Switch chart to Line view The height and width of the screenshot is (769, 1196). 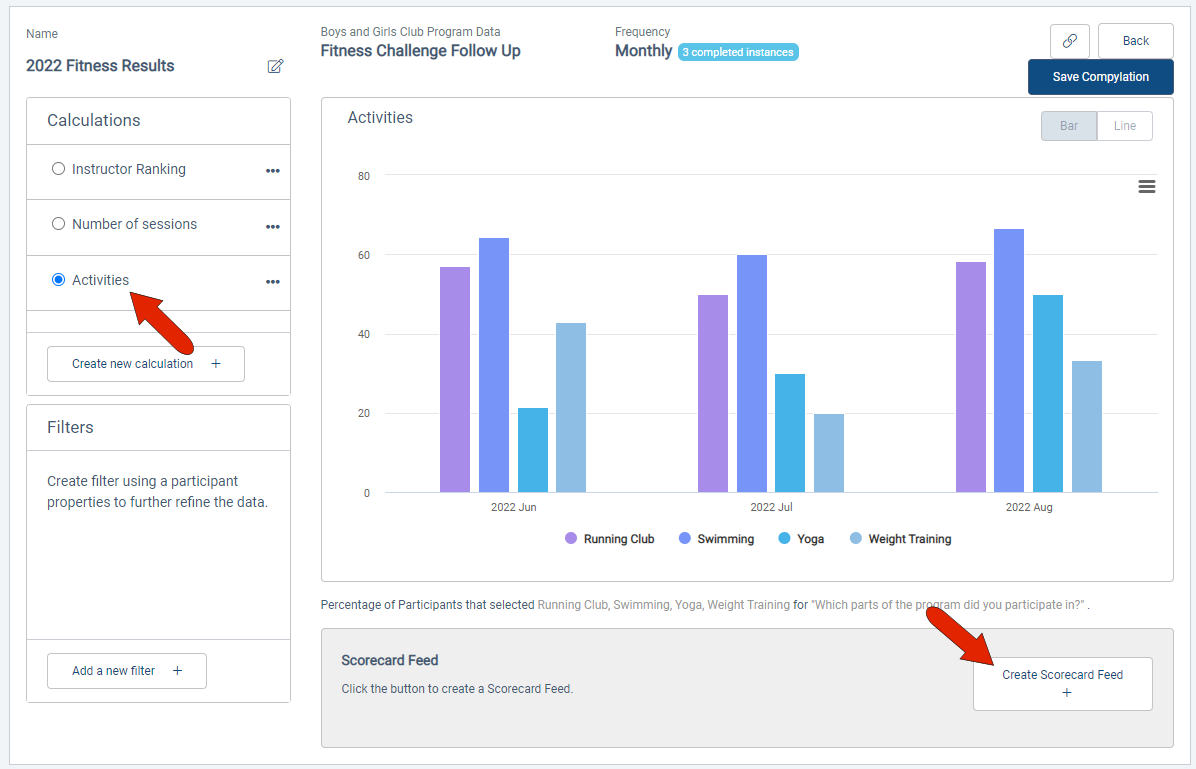(1124, 126)
